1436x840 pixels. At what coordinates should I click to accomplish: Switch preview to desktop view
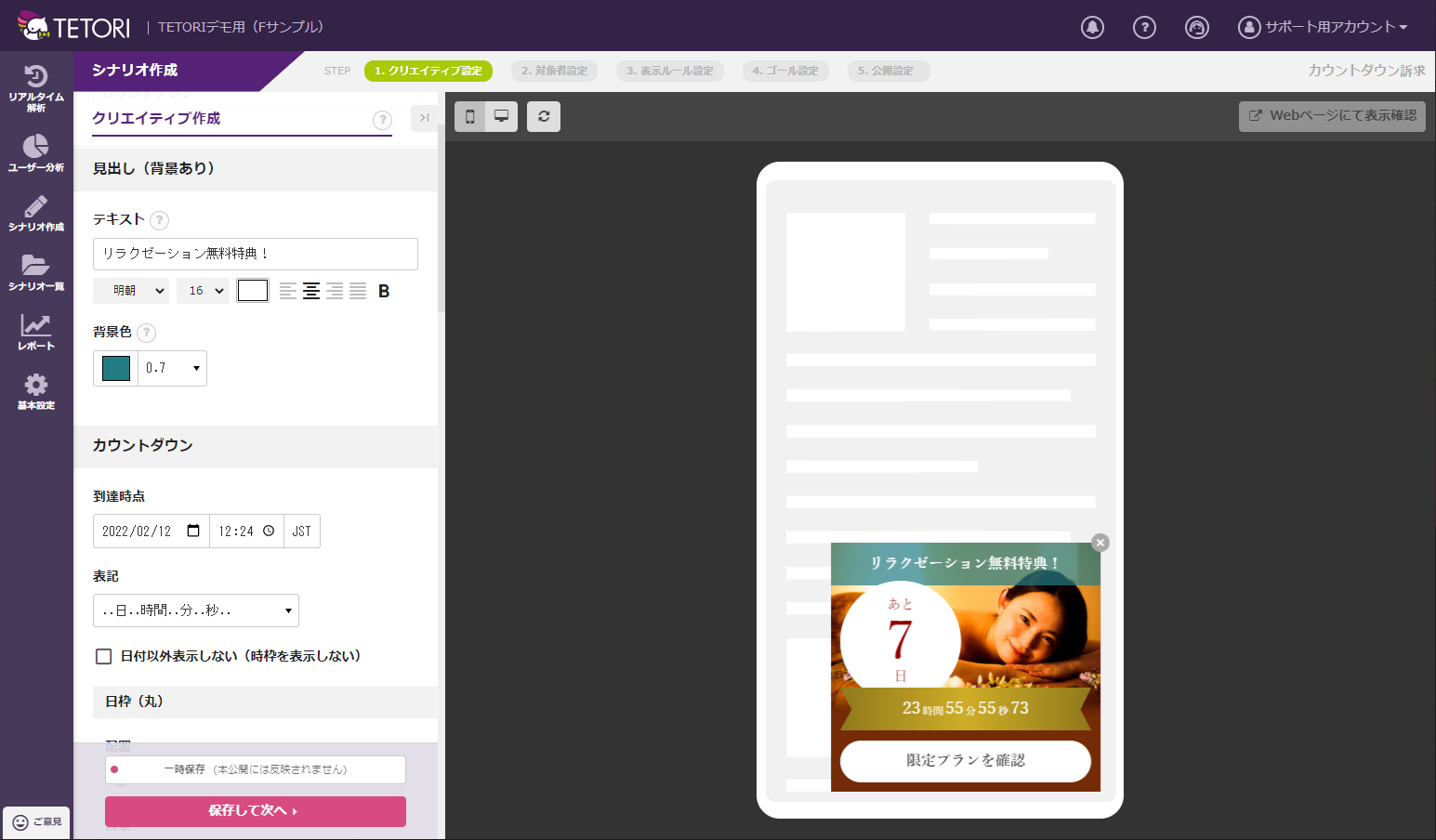tap(501, 116)
